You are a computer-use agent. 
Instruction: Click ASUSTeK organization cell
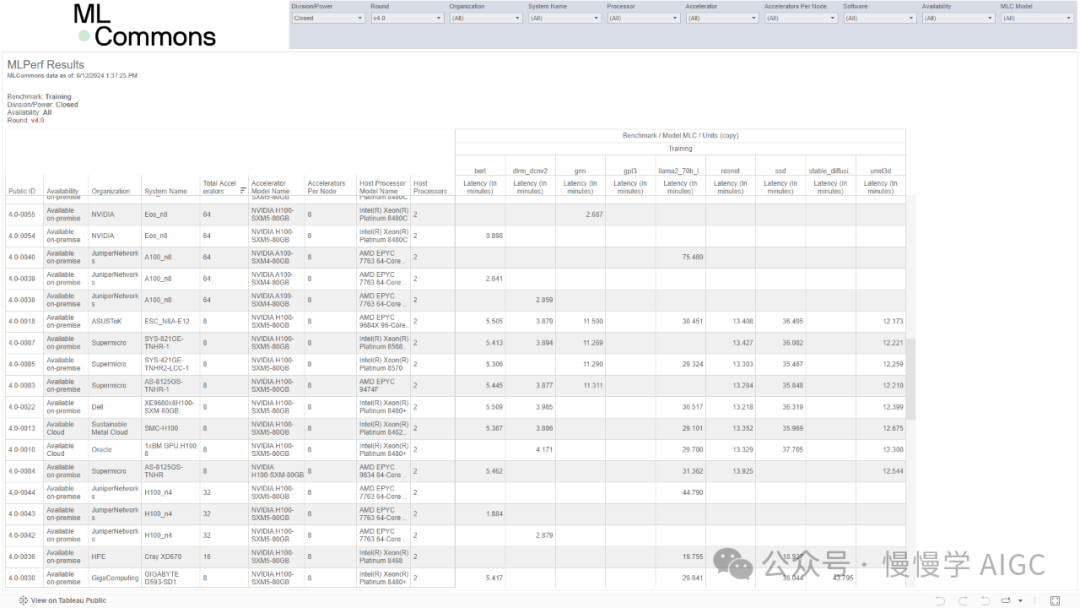106,322
